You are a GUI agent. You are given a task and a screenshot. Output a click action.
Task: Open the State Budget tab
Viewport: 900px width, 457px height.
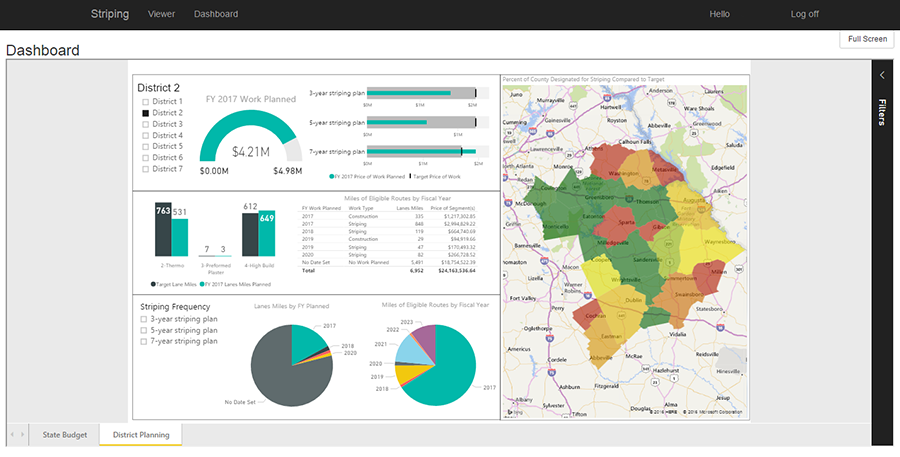click(x=65, y=435)
